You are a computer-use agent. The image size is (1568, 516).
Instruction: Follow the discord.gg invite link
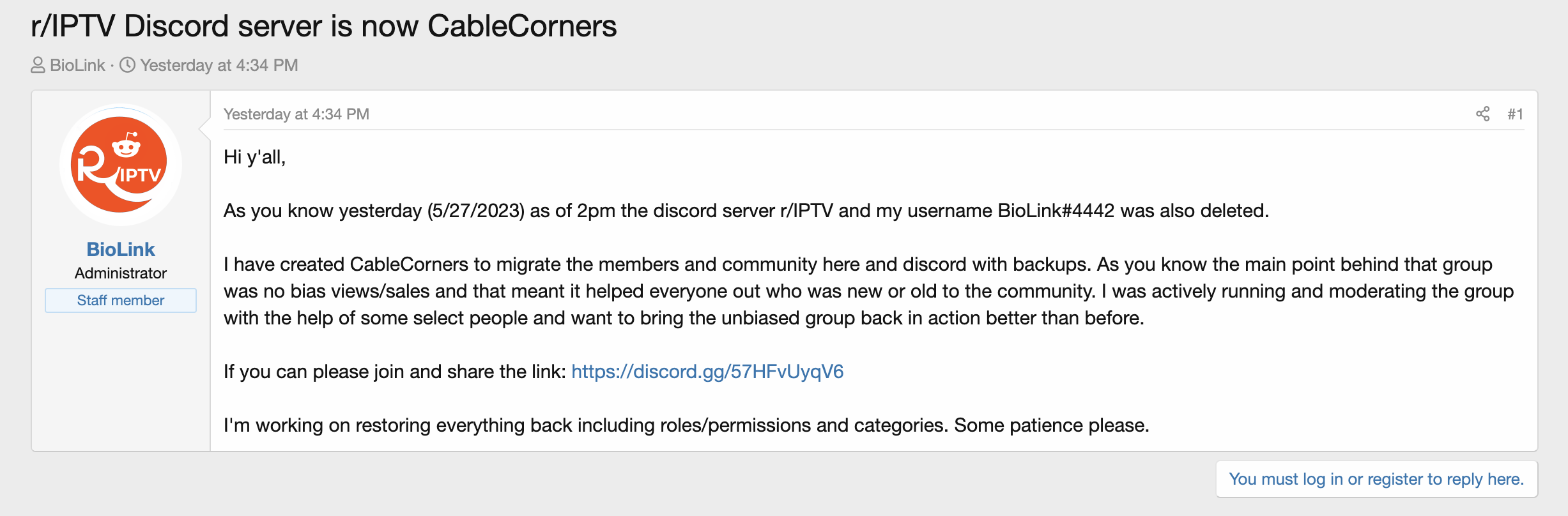(707, 372)
